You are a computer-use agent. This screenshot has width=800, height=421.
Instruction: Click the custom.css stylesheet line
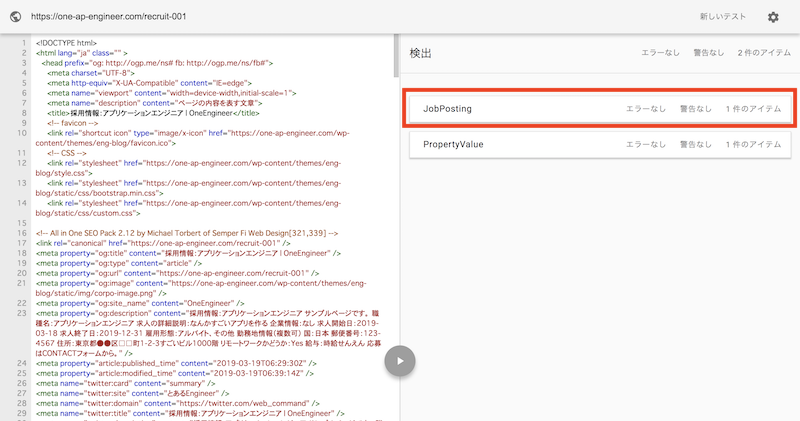pos(188,208)
